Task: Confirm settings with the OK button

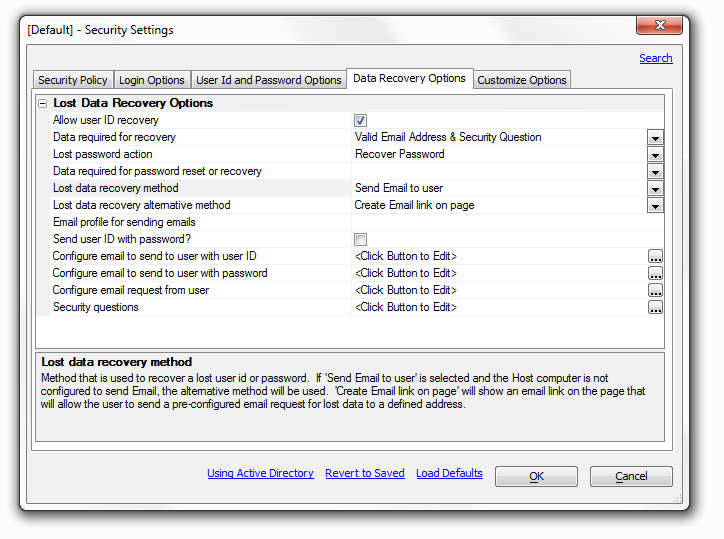Action: [x=536, y=476]
